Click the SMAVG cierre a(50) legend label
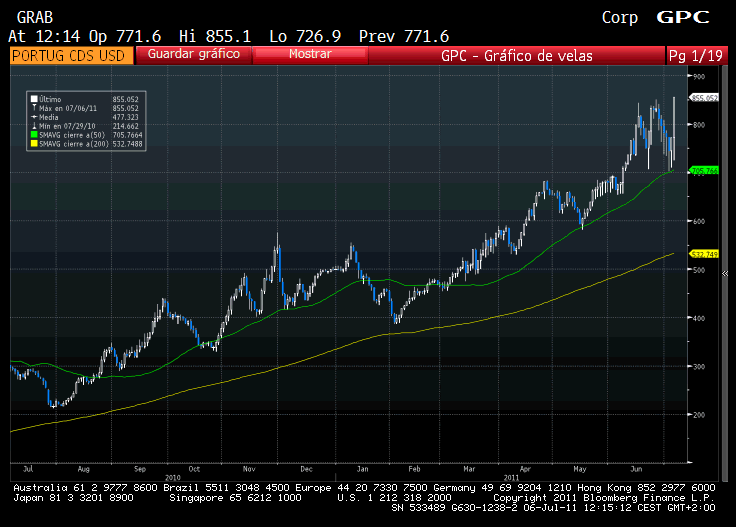This screenshot has width=736, height=527. click(72, 135)
